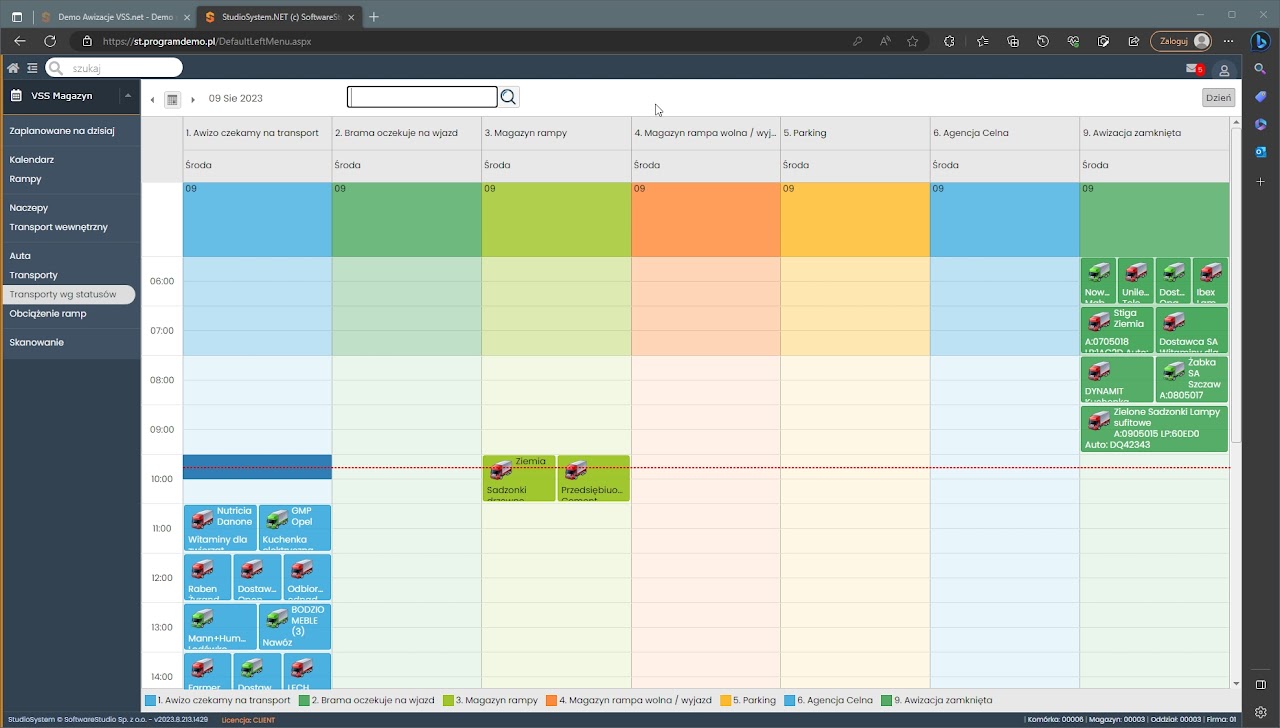Go to next day with right arrow
Viewport: 1280px width, 728px height.
tap(192, 99)
